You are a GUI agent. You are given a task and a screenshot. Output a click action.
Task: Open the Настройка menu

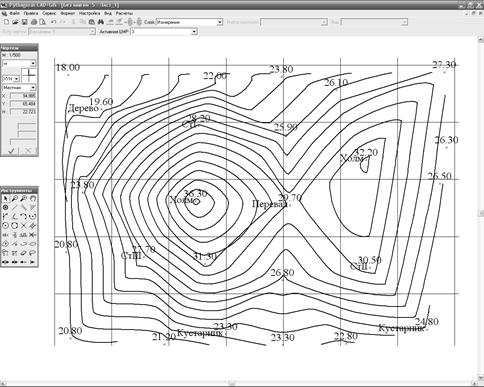pos(89,13)
